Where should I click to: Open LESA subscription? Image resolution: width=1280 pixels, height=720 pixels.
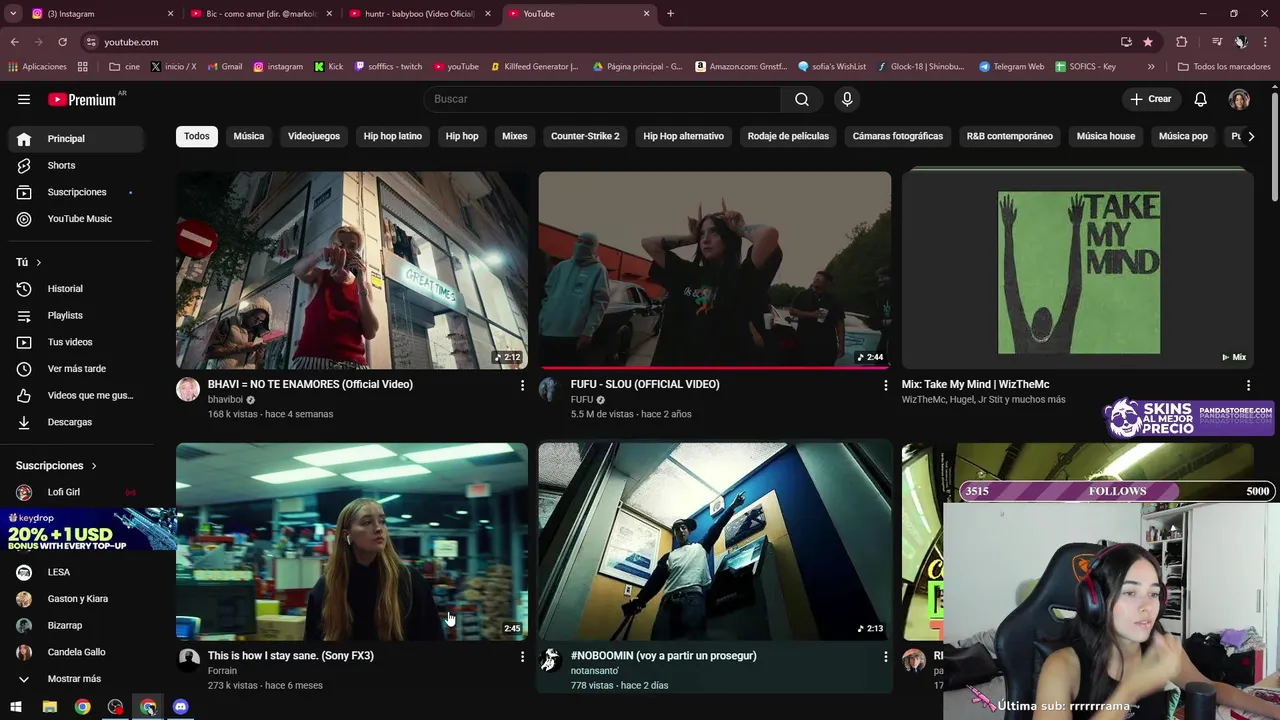(76, 572)
